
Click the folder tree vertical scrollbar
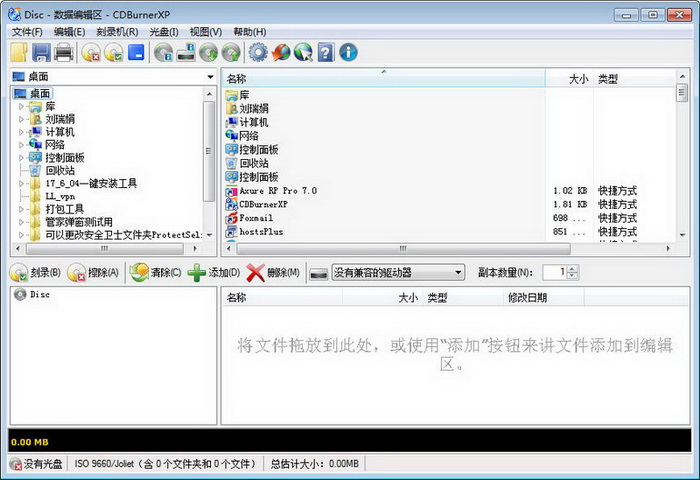tap(208, 151)
